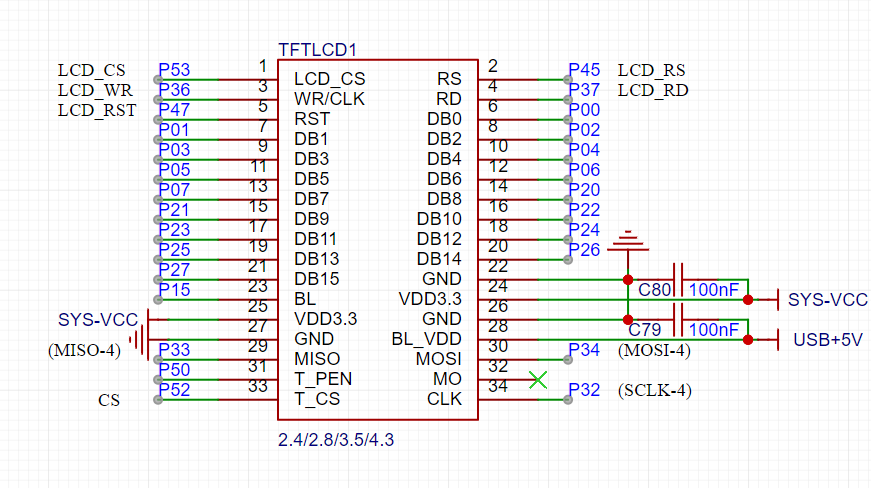Click the LCD_RS annotation text
Viewport: 871px width, 488px height.
(x=652, y=71)
